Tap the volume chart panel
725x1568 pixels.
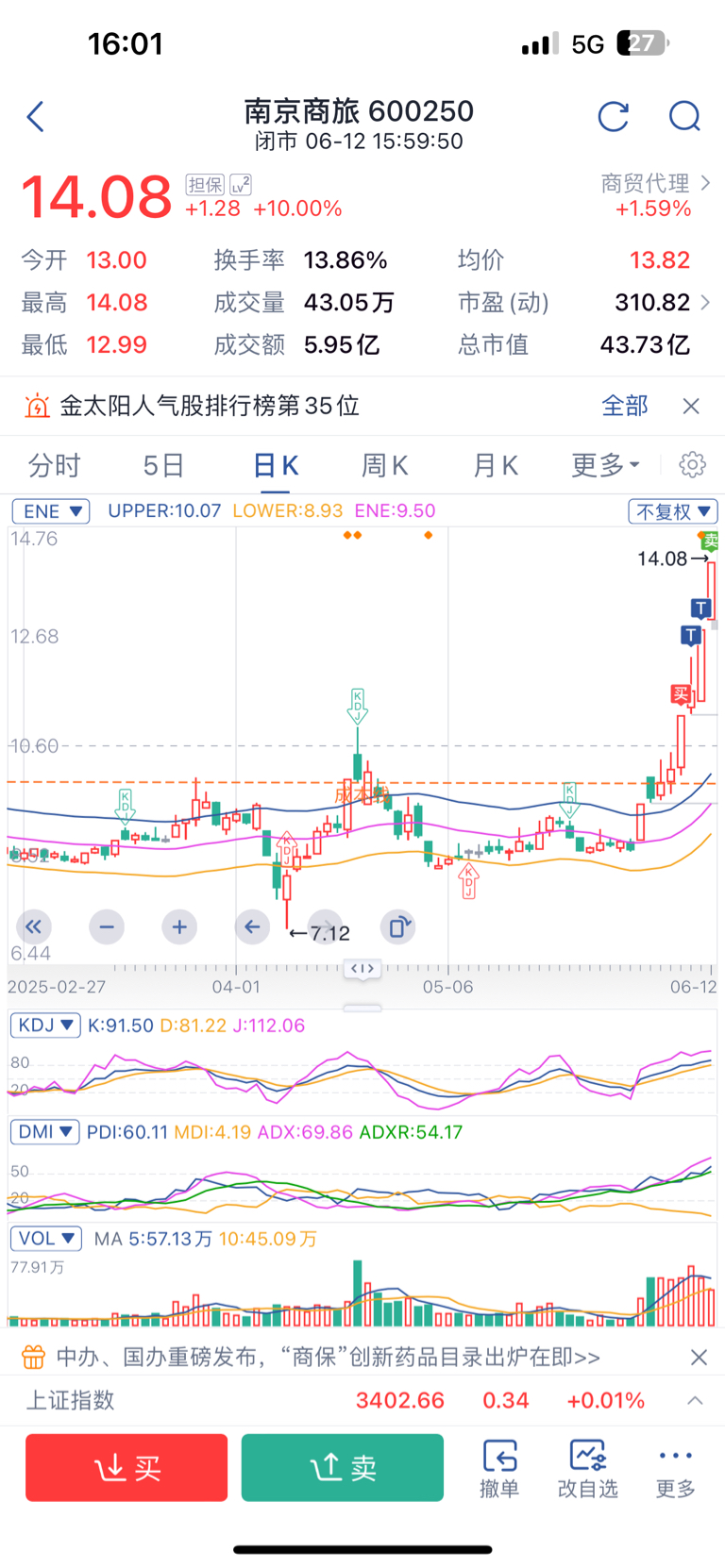click(x=362, y=1290)
